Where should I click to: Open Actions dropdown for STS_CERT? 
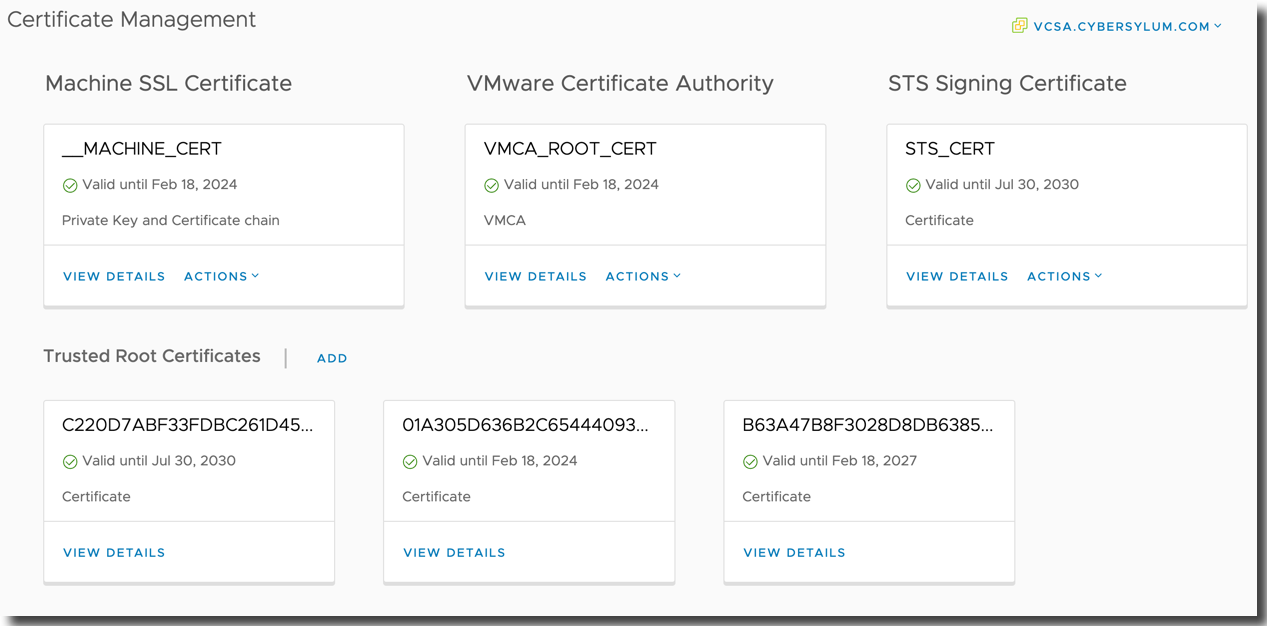pyautogui.click(x=1065, y=276)
